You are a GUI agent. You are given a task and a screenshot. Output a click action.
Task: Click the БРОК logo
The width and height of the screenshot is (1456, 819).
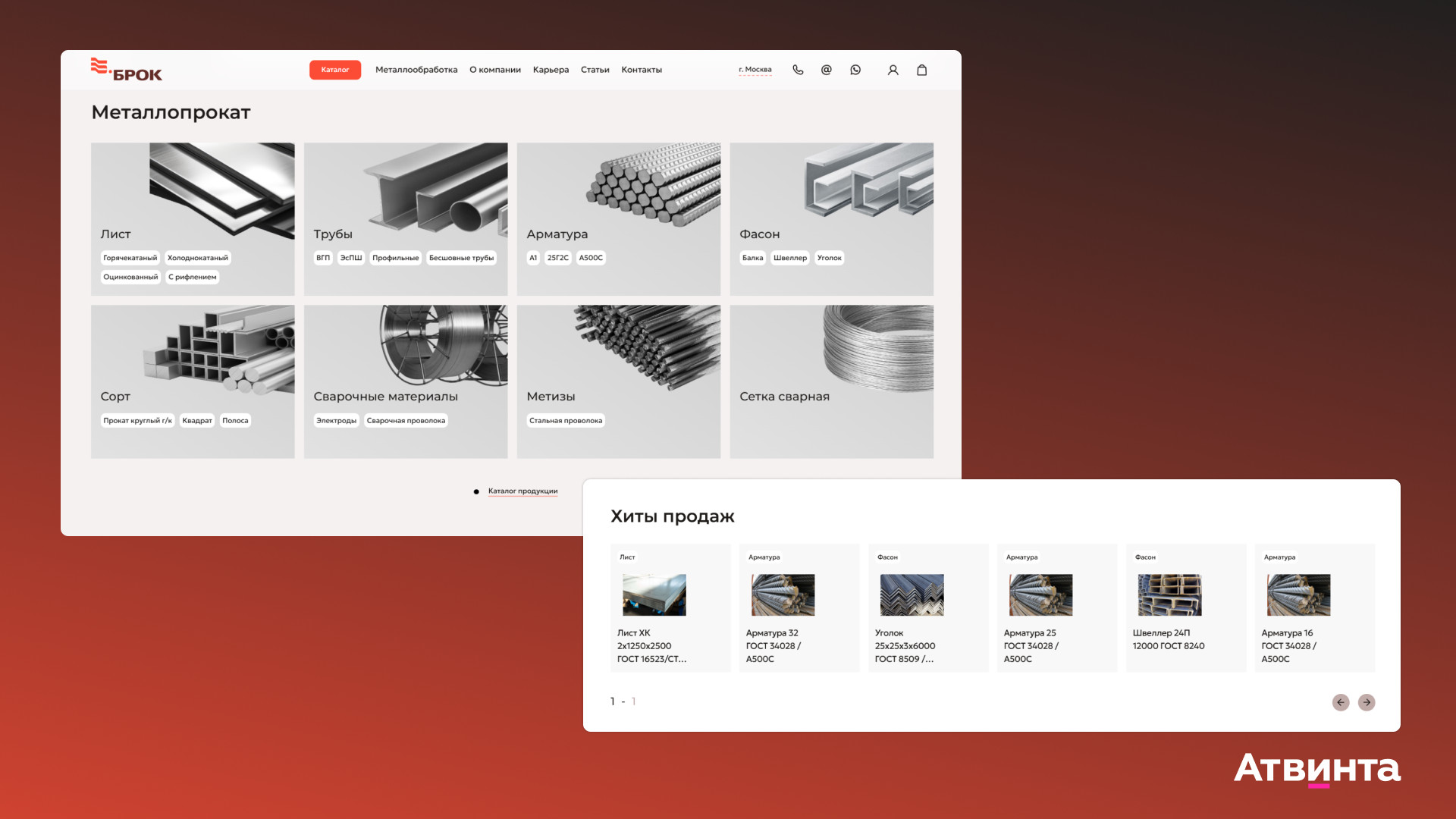127,70
